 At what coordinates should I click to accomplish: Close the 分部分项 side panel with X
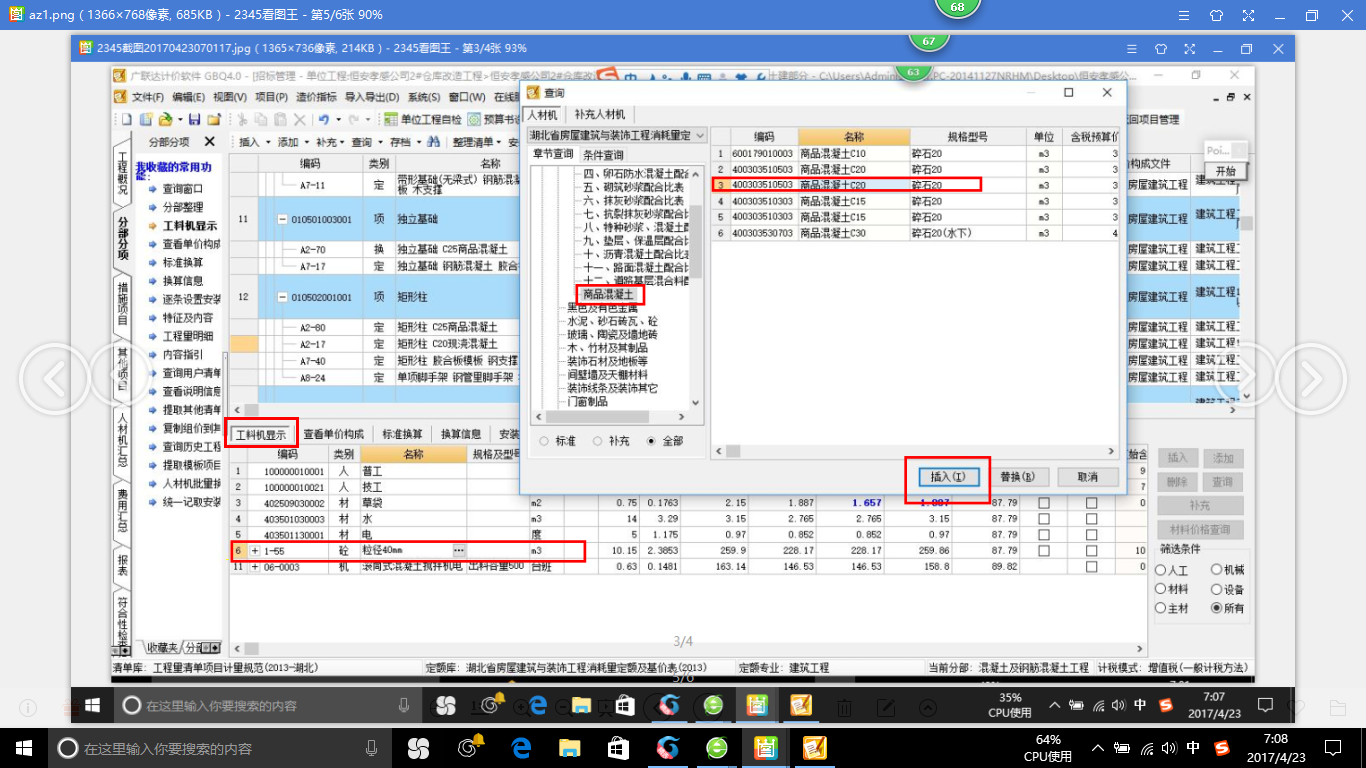tap(209, 142)
